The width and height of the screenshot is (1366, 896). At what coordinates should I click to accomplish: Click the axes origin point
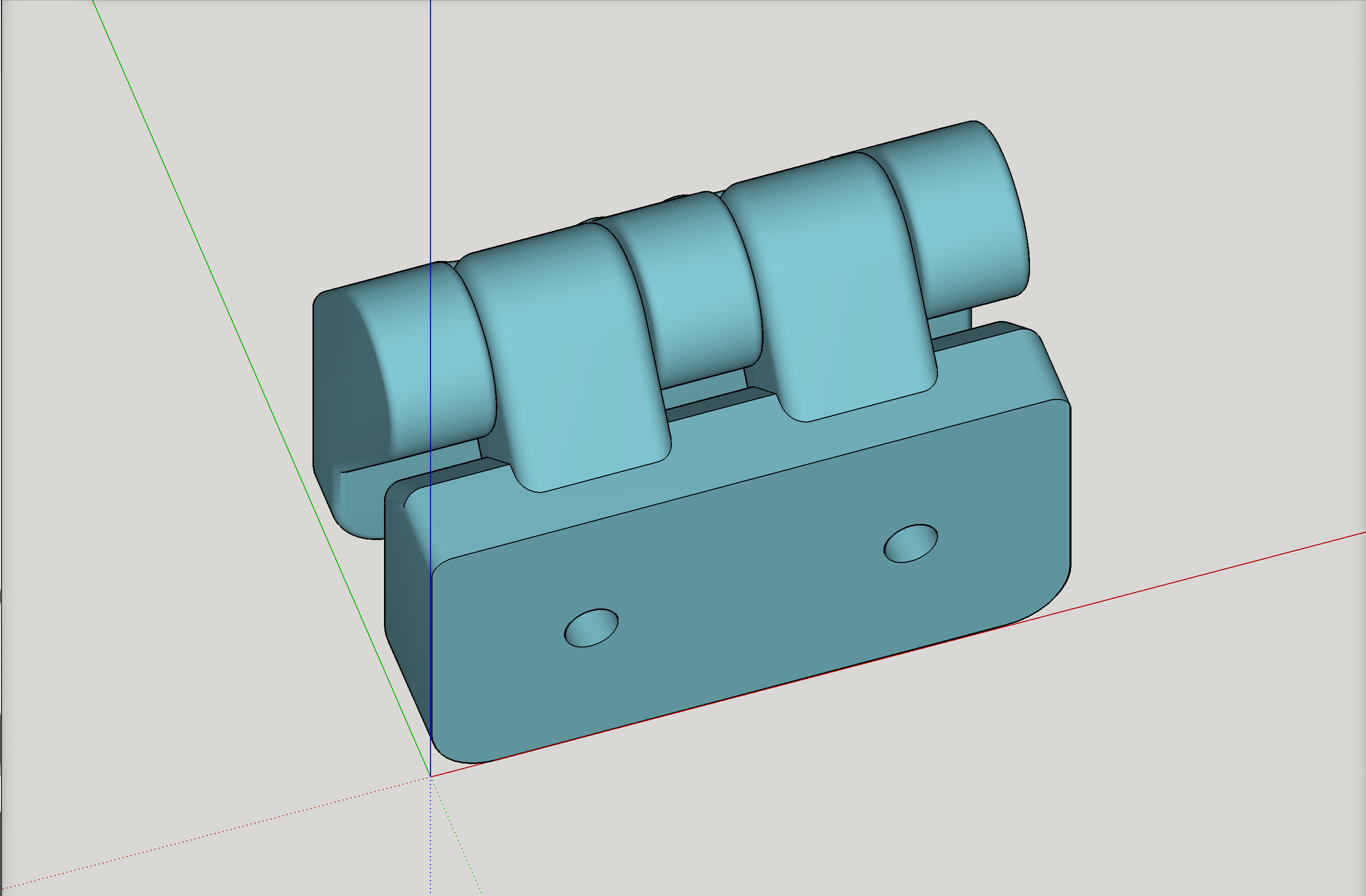(430, 776)
